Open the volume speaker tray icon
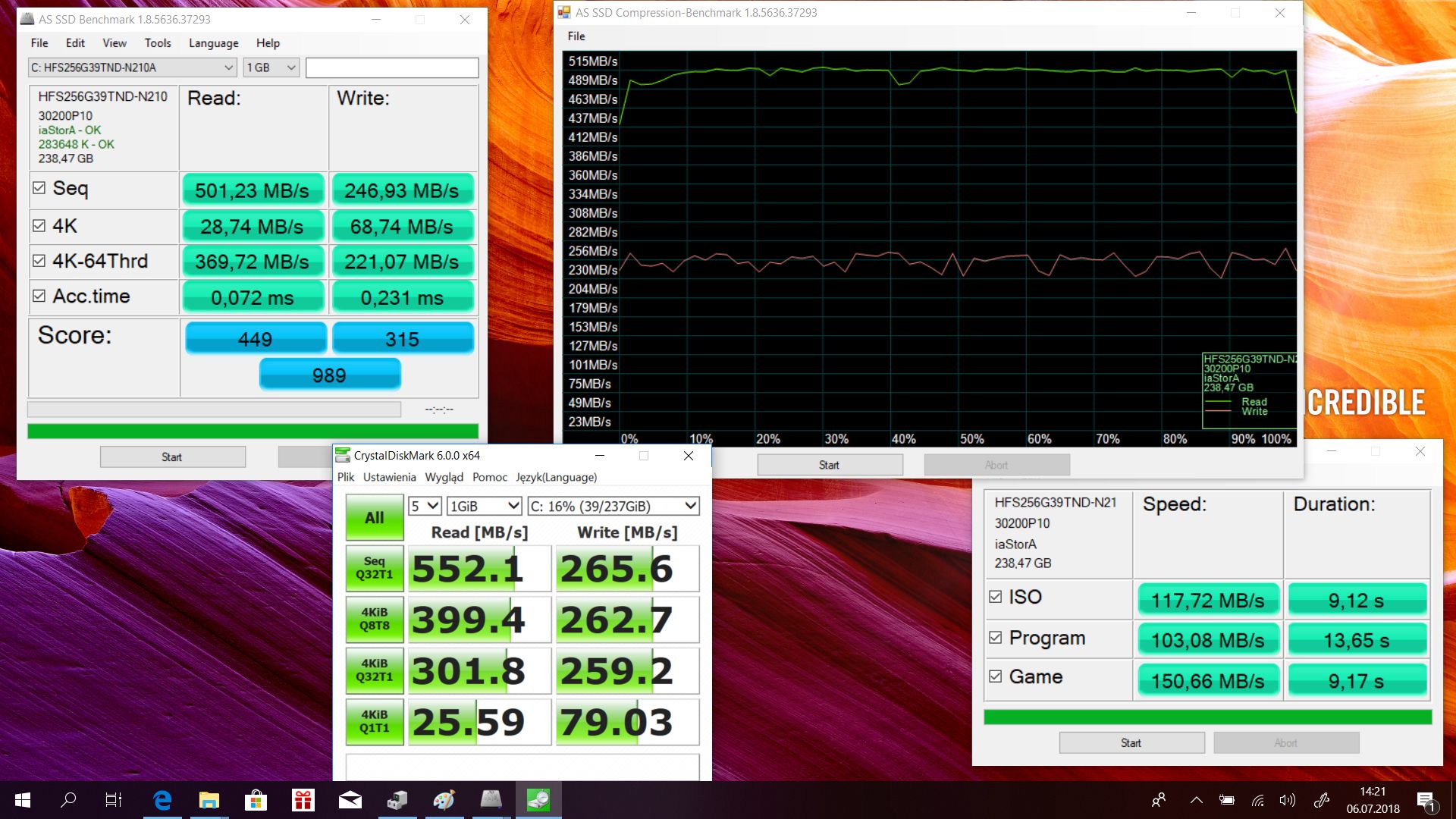Screen dimensions: 1456x819 1287,800
